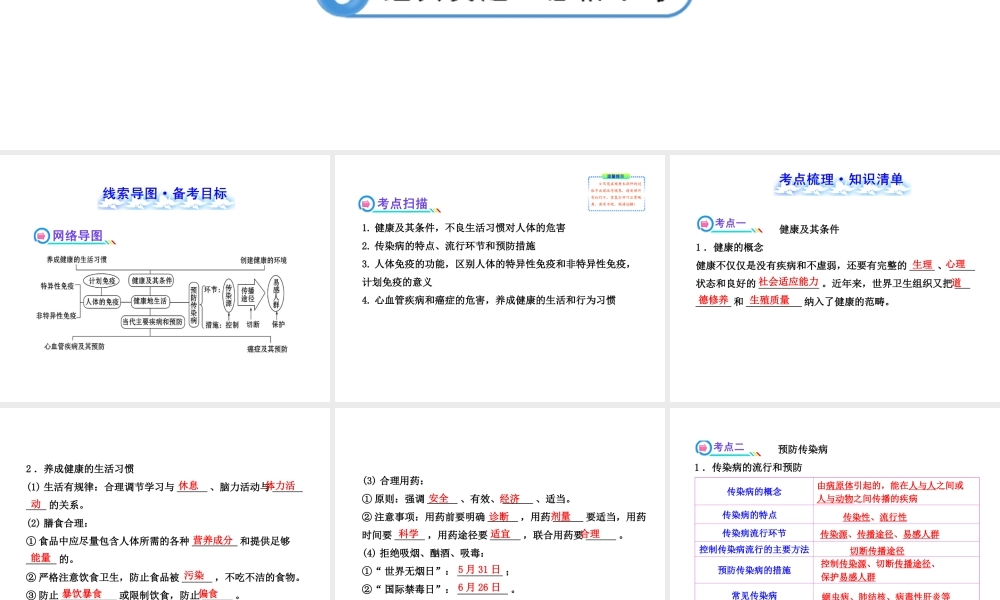Click the red answer 营养成分

click(x=213, y=540)
